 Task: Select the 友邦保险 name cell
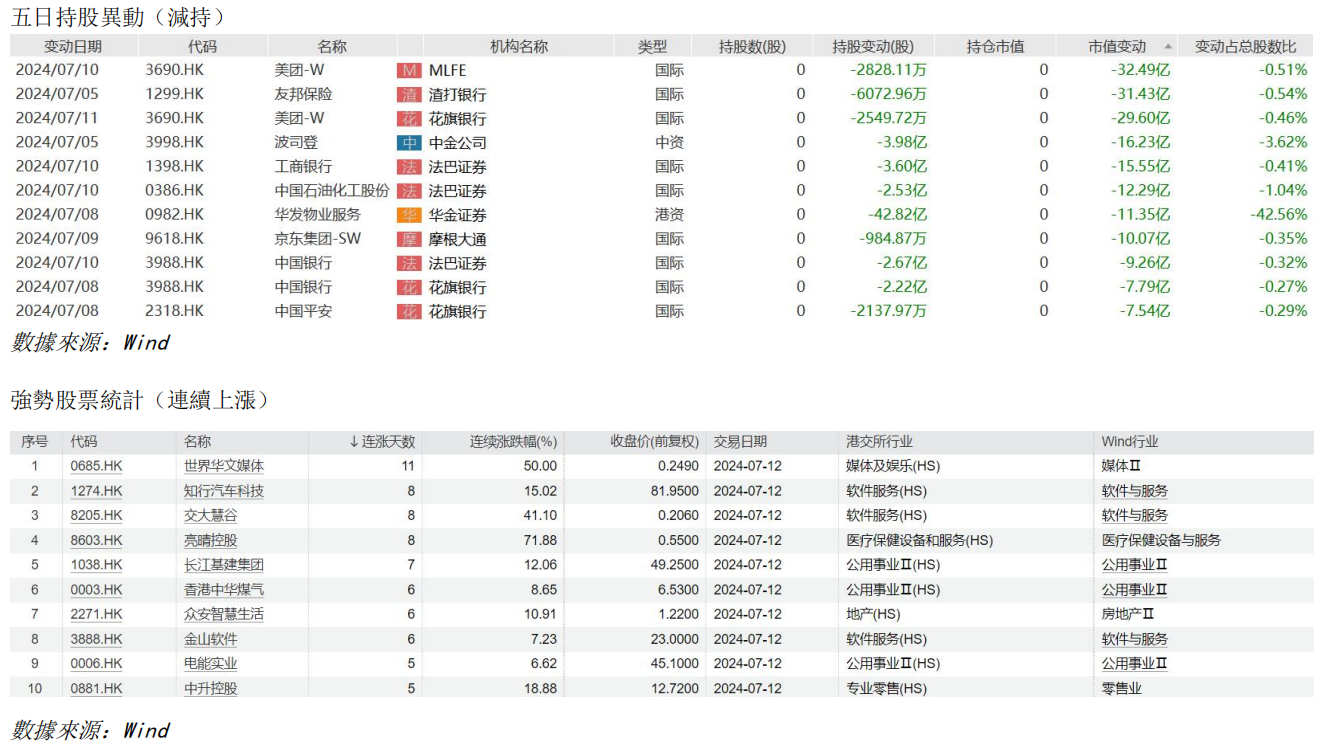pos(304,94)
